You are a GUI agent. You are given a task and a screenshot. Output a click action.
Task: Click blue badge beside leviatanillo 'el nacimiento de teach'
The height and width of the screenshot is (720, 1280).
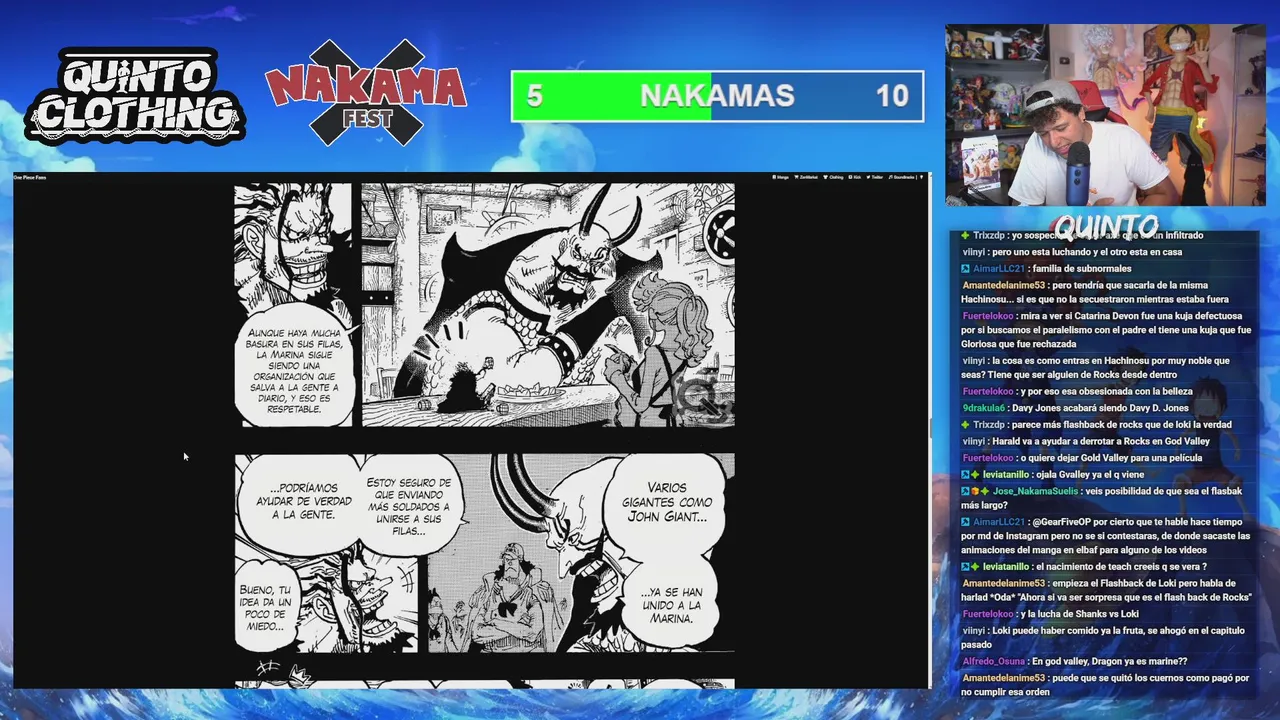point(966,566)
